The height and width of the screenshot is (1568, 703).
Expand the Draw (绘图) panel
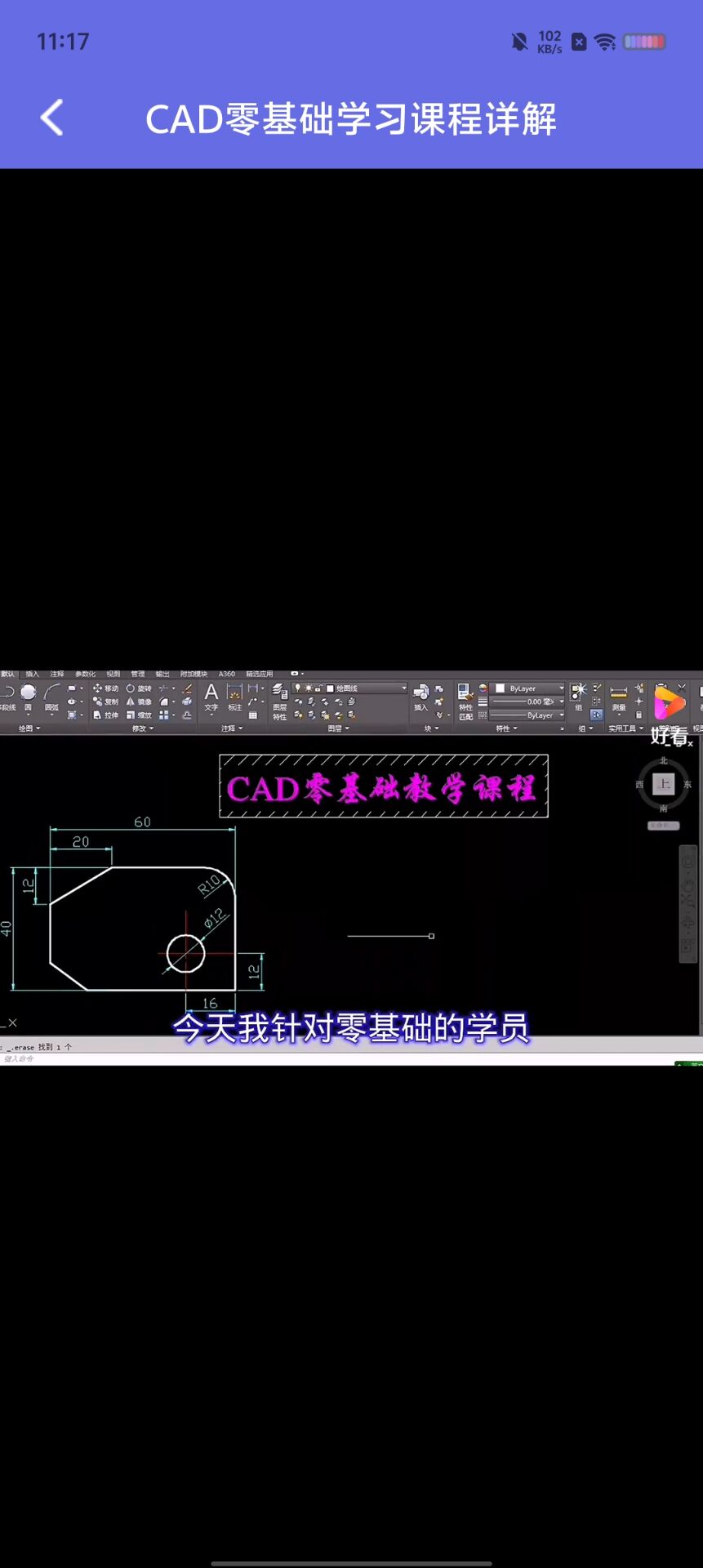30,728
